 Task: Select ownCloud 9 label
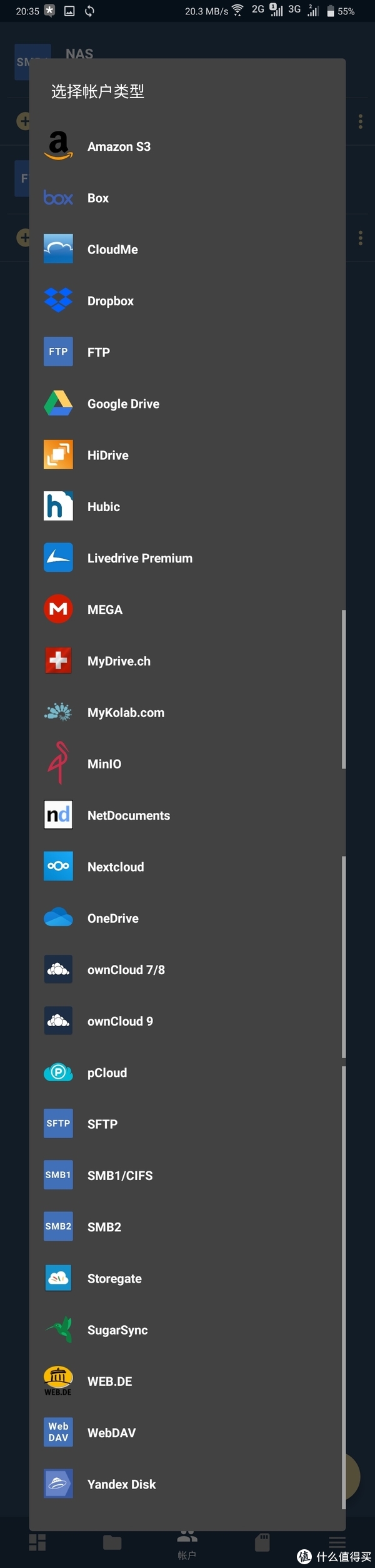click(x=120, y=1021)
